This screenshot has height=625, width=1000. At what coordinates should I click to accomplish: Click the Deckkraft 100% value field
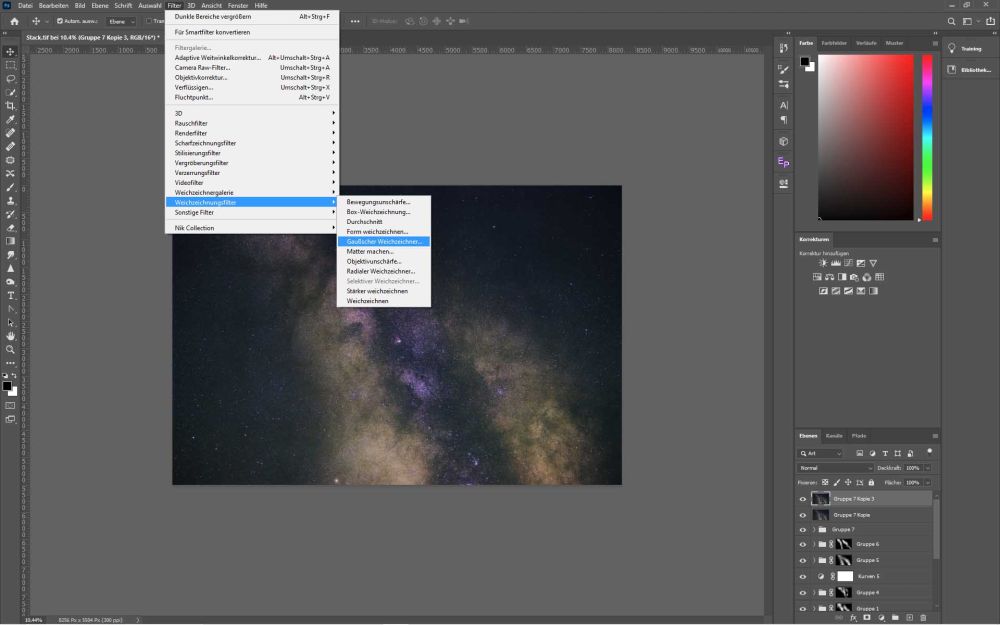pos(914,467)
